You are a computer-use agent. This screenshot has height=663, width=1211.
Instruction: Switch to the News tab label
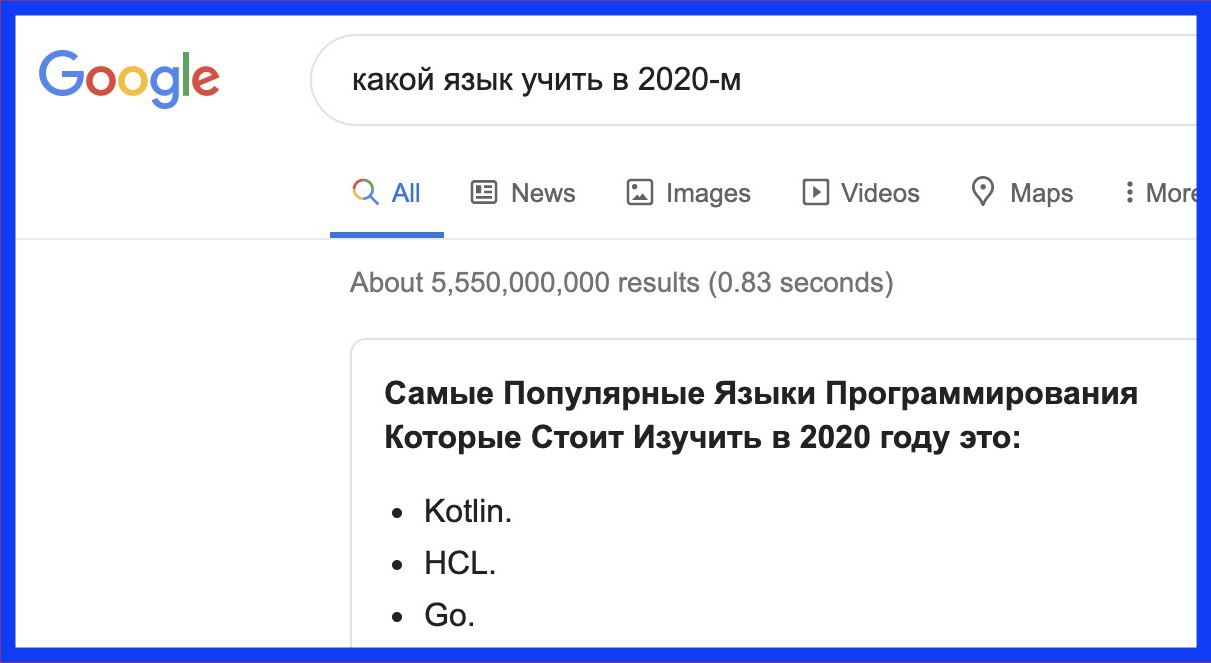point(543,193)
